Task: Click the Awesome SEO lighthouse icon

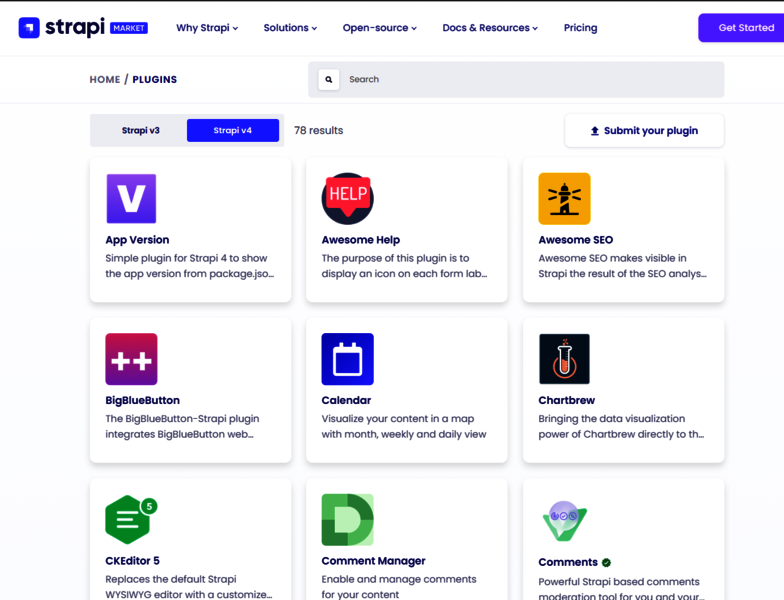Action: pyautogui.click(x=564, y=198)
